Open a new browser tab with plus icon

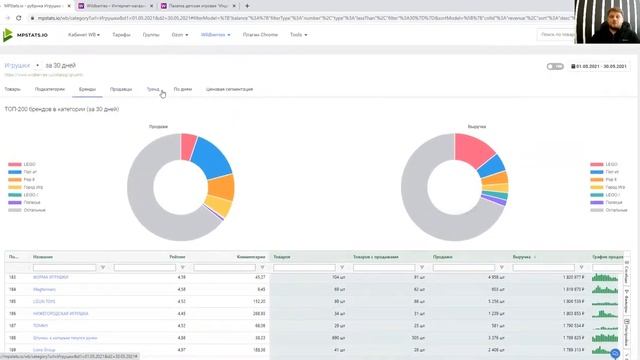247,6
